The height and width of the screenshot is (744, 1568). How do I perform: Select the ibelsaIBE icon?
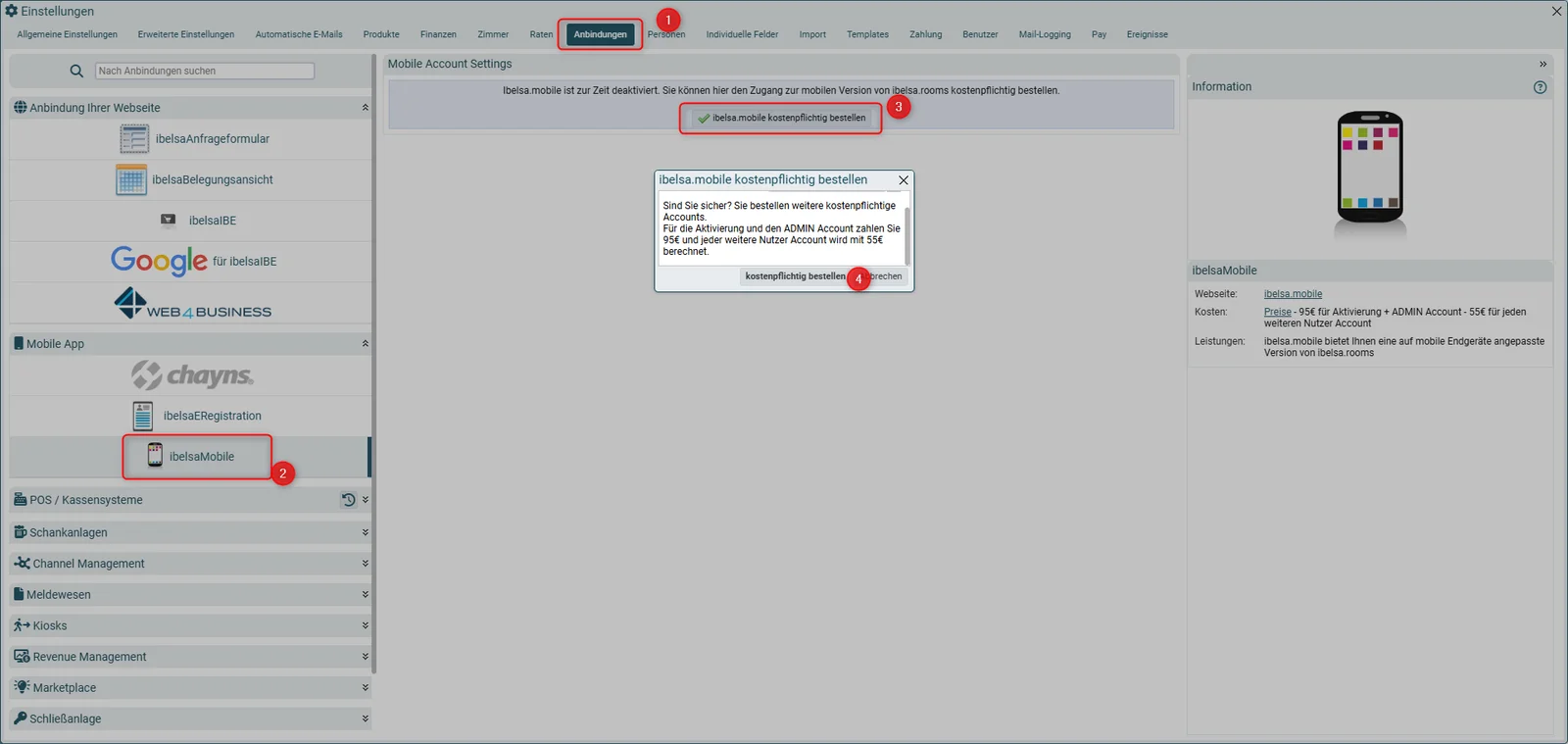coord(169,221)
